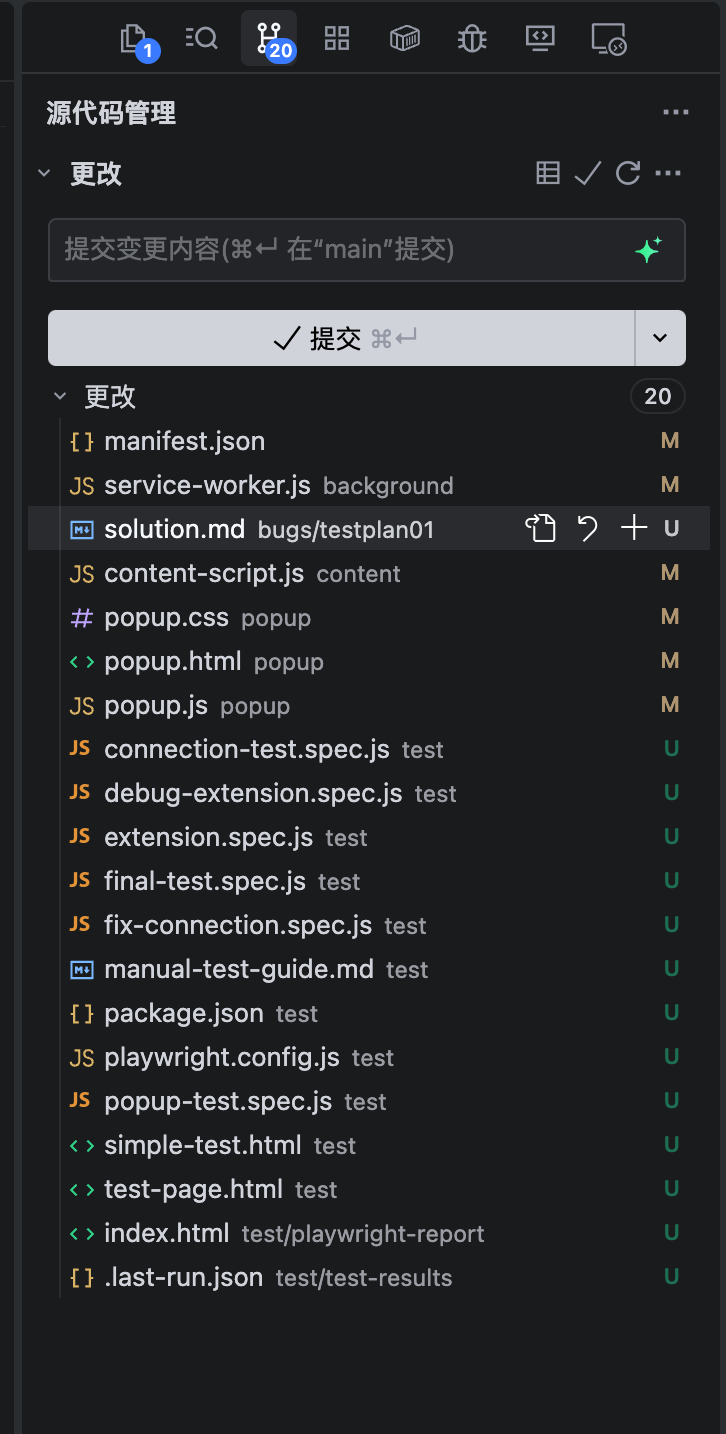This screenshot has height=1434, width=726.
Task: Select manifest.json in the changes list
Action: 184,441
